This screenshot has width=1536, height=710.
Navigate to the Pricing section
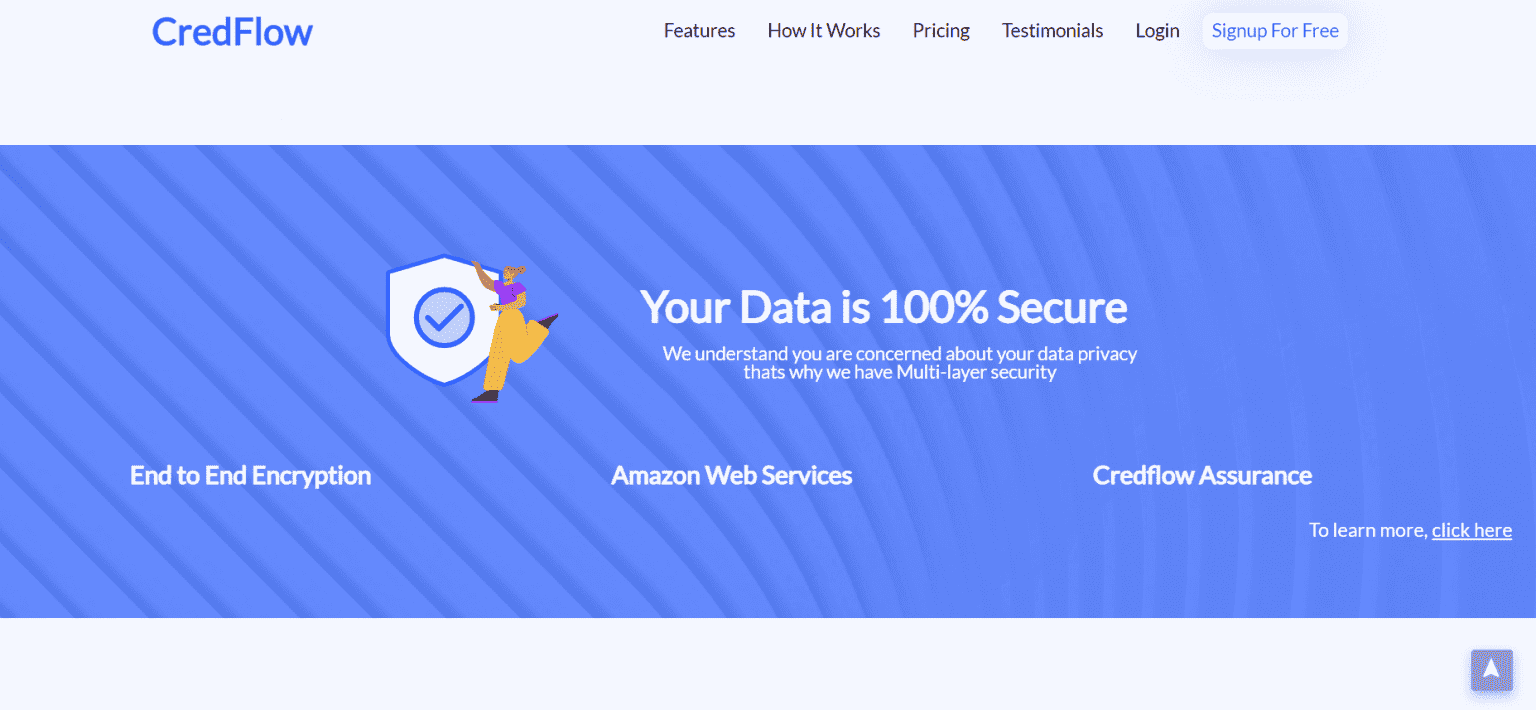click(x=940, y=30)
